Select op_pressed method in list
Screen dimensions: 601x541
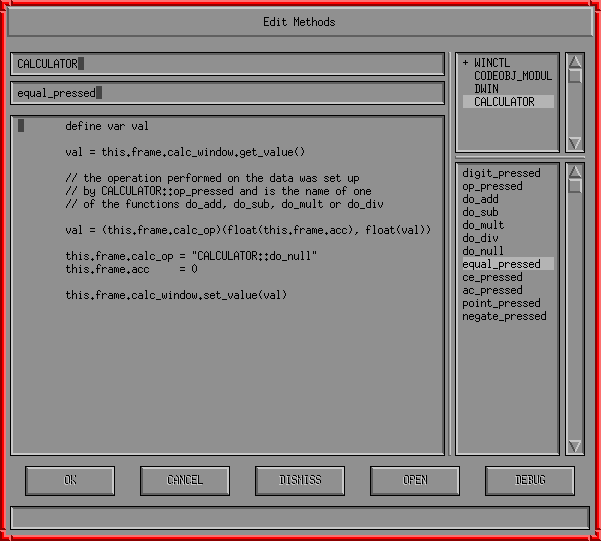492,186
